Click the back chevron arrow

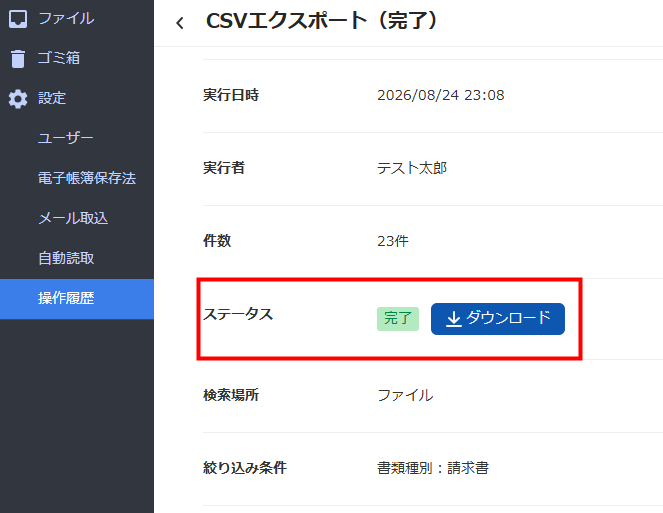click(x=180, y=22)
